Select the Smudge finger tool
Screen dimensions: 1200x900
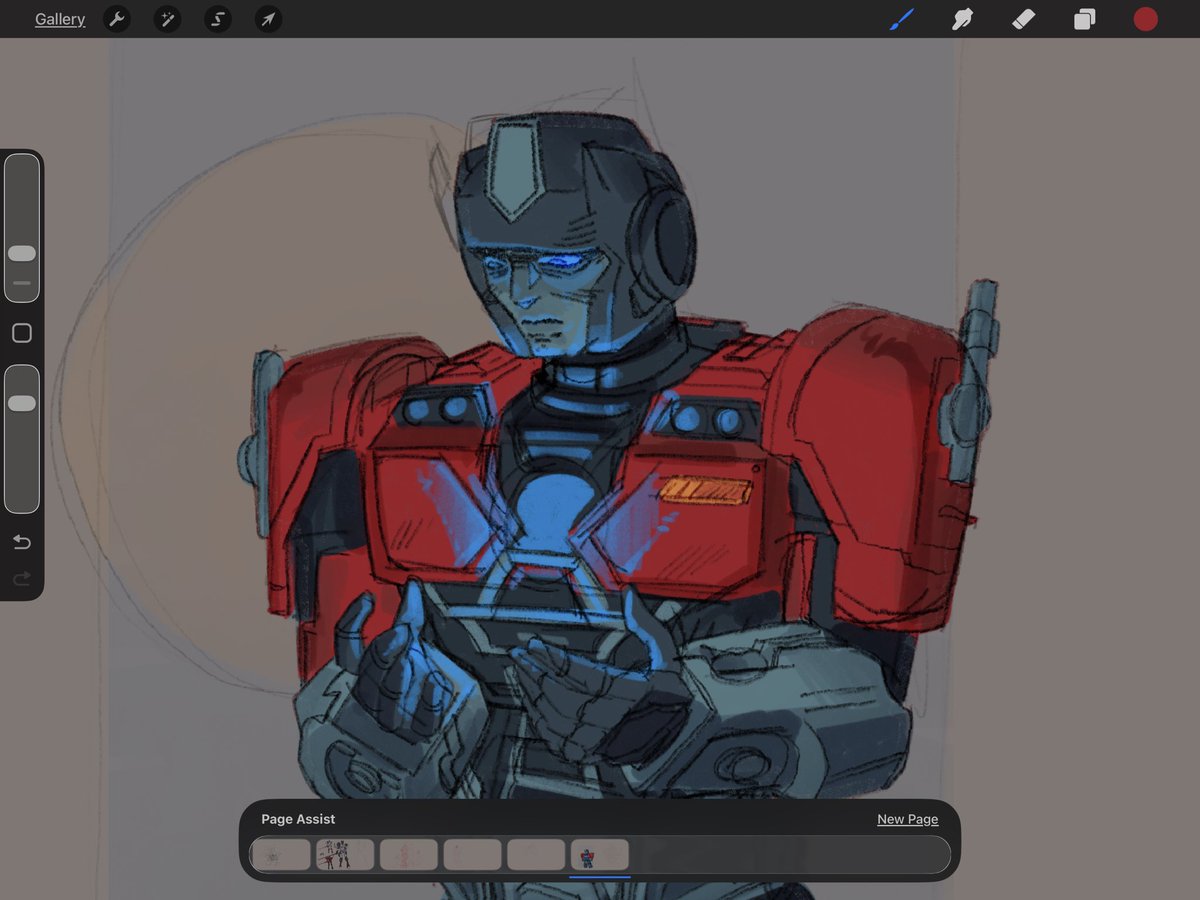tap(962, 19)
